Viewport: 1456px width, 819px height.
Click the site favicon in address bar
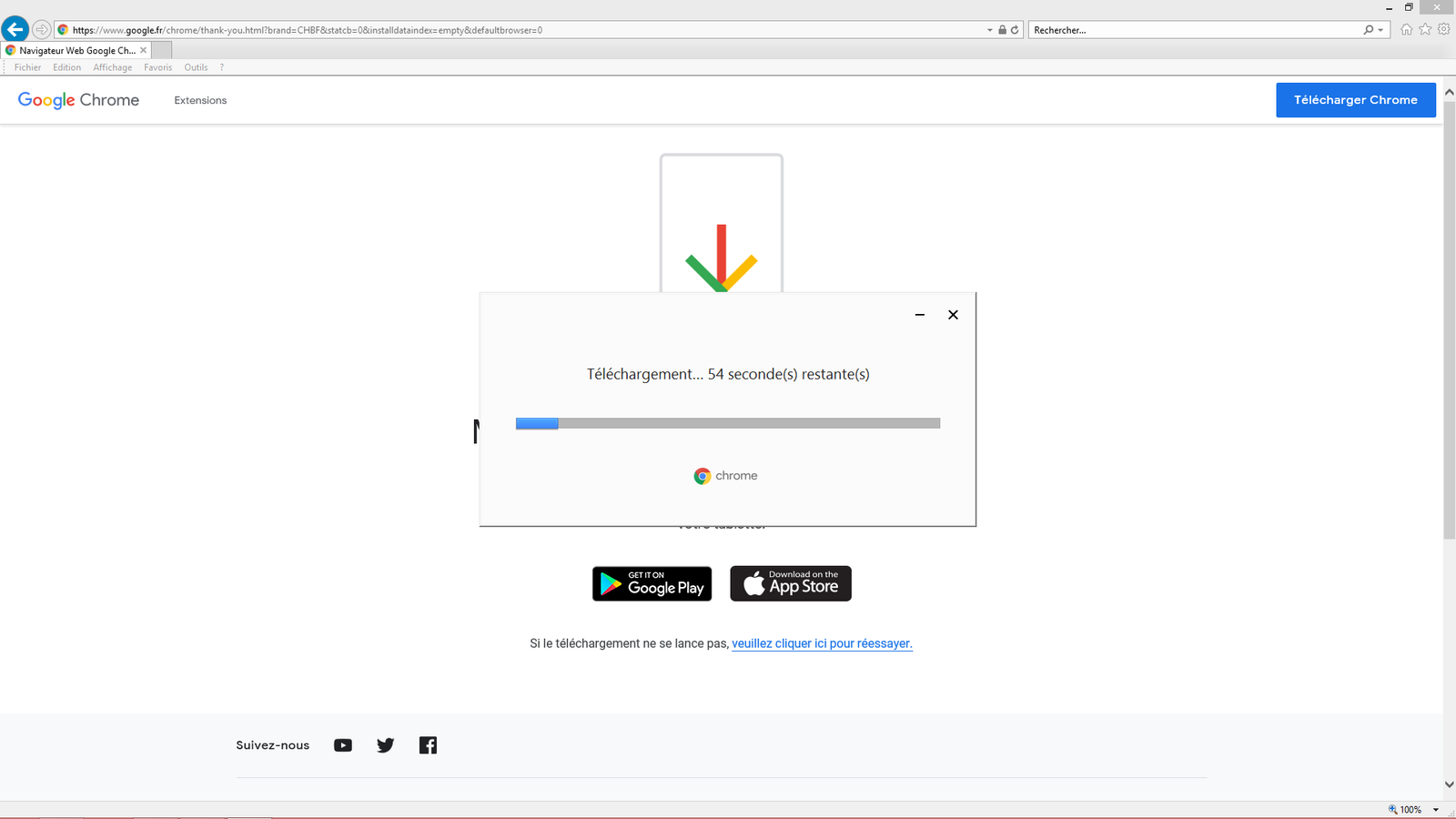pyautogui.click(x=63, y=30)
